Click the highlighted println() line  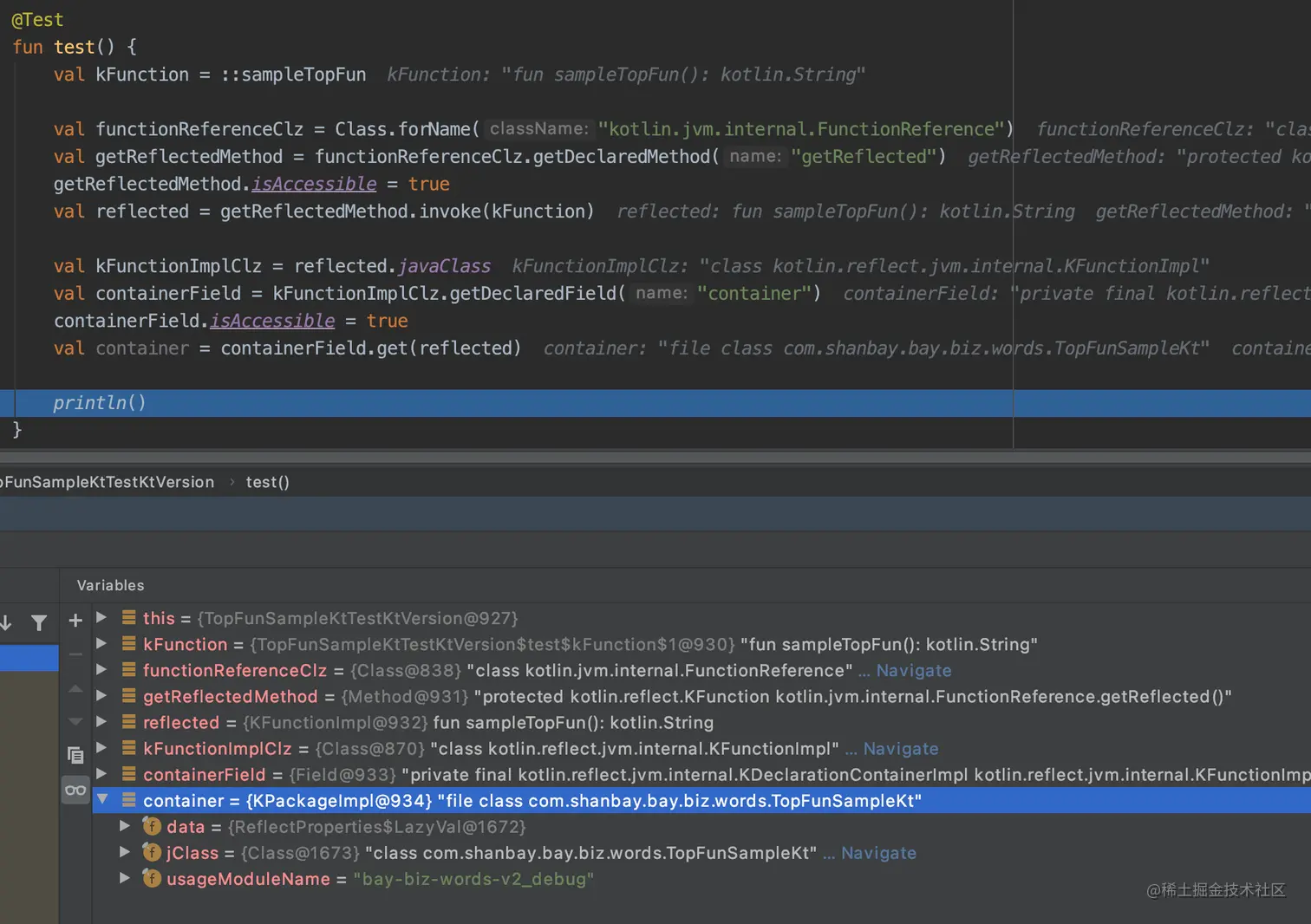point(655,403)
